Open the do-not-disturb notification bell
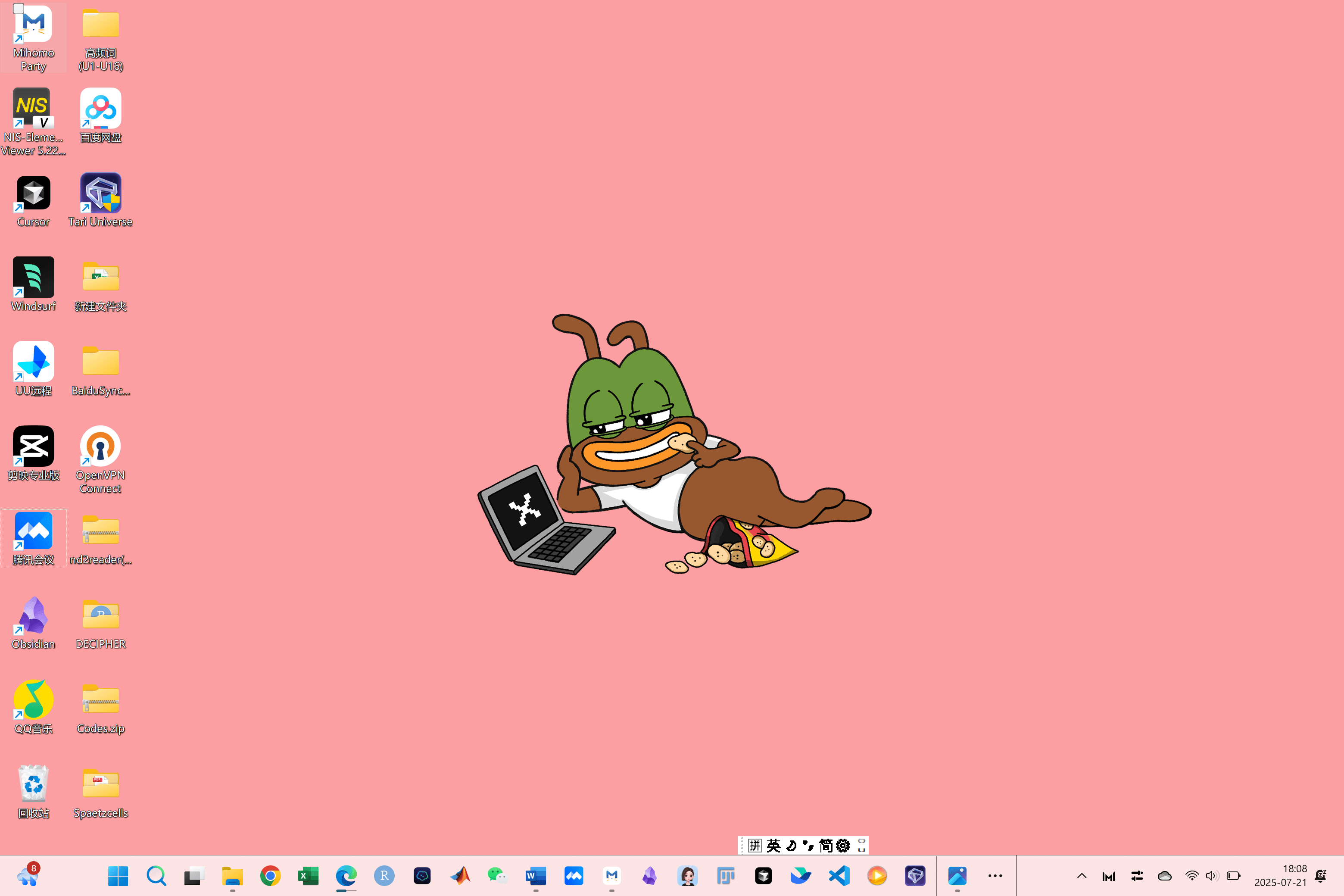Viewport: 1344px width, 896px height. pyautogui.click(x=1321, y=875)
